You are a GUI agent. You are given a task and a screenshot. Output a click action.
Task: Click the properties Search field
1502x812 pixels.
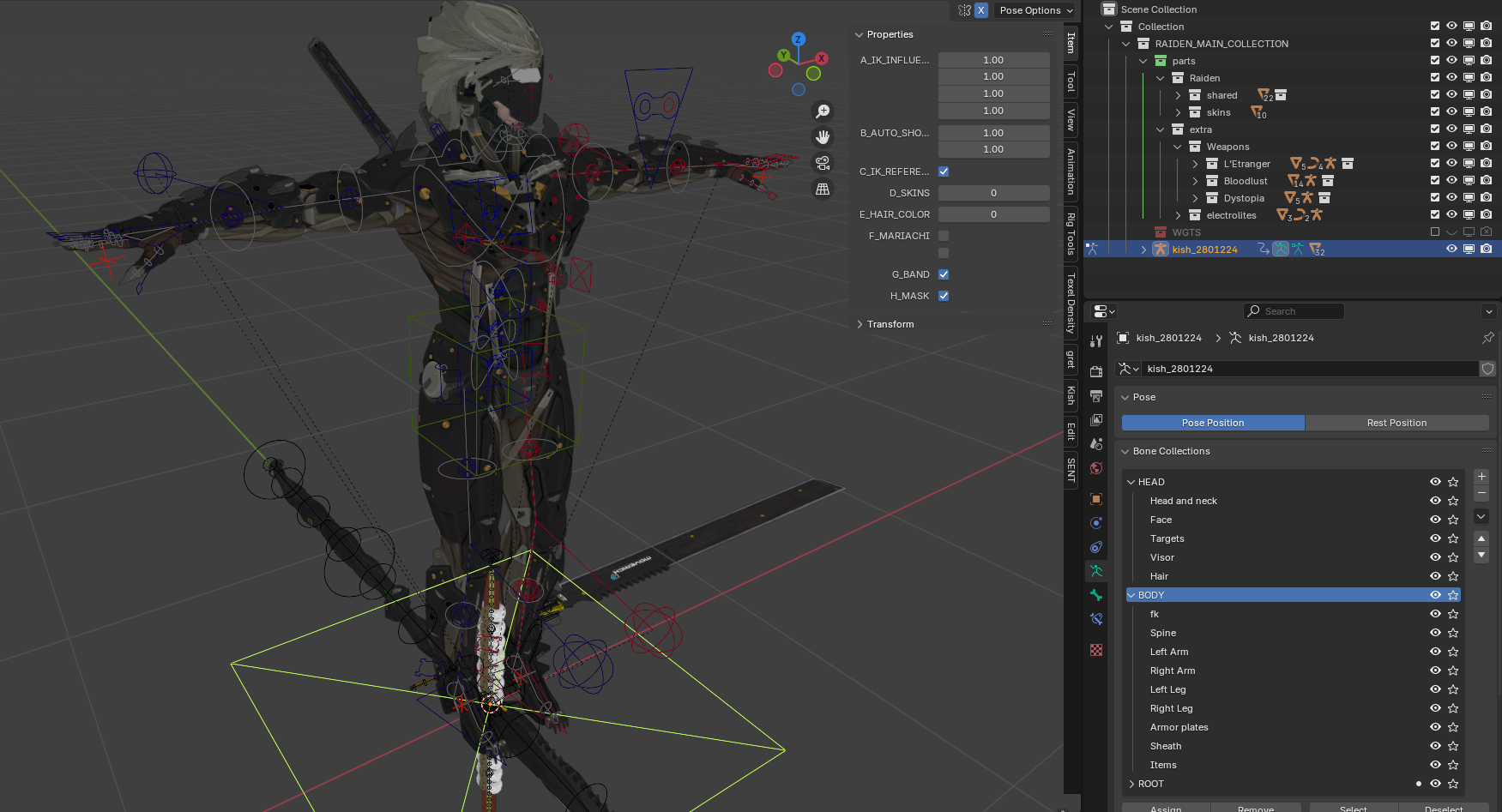pos(1294,311)
